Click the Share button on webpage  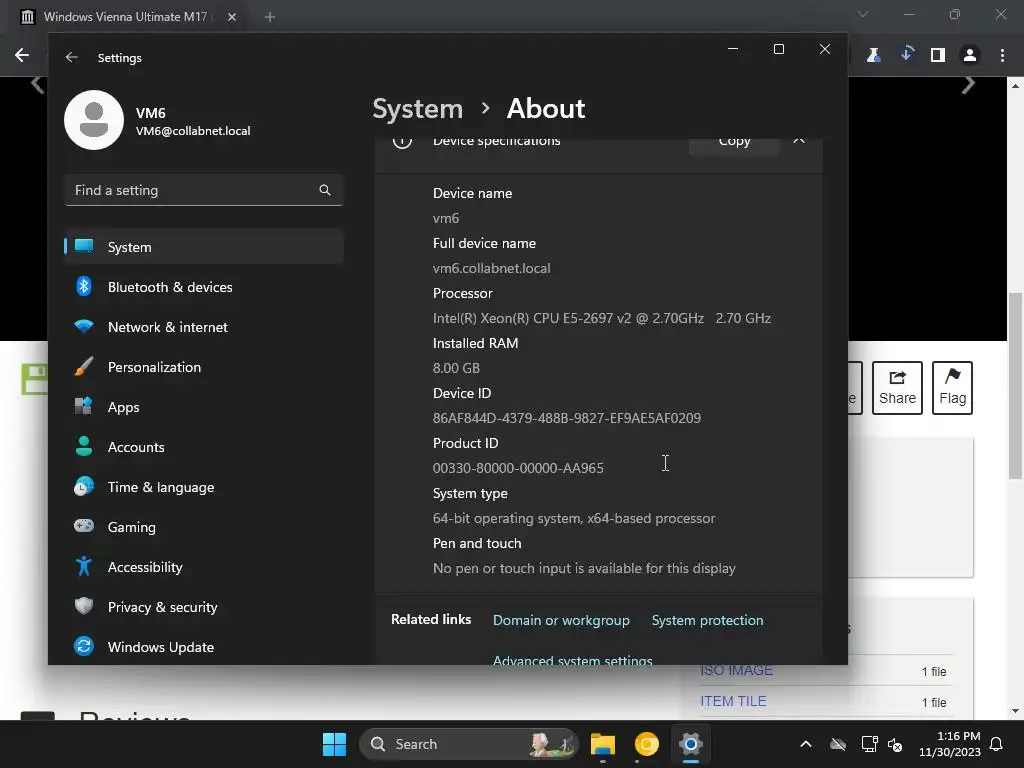pyautogui.click(x=897, y=388)
